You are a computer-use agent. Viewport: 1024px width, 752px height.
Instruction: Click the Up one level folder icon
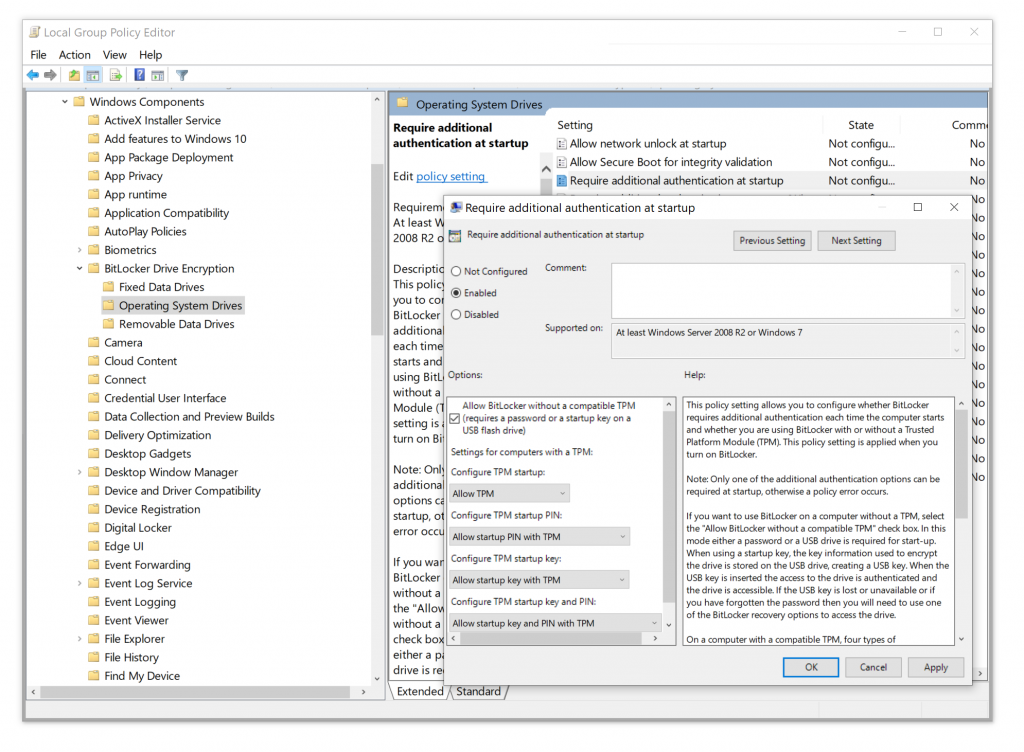tap(74, 75)
